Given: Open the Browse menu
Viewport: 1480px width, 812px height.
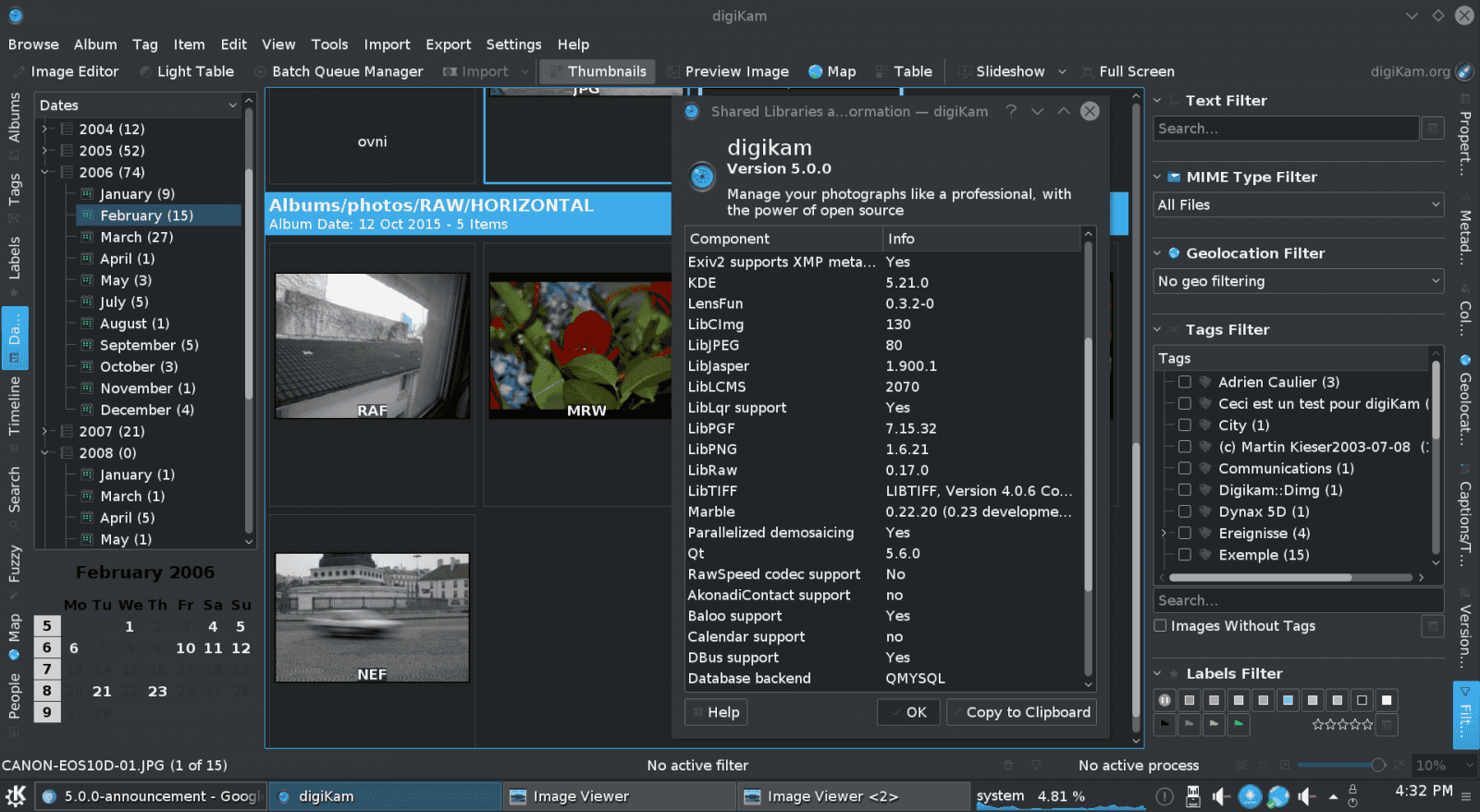Looking at the screenshot, I should (33, 44).
